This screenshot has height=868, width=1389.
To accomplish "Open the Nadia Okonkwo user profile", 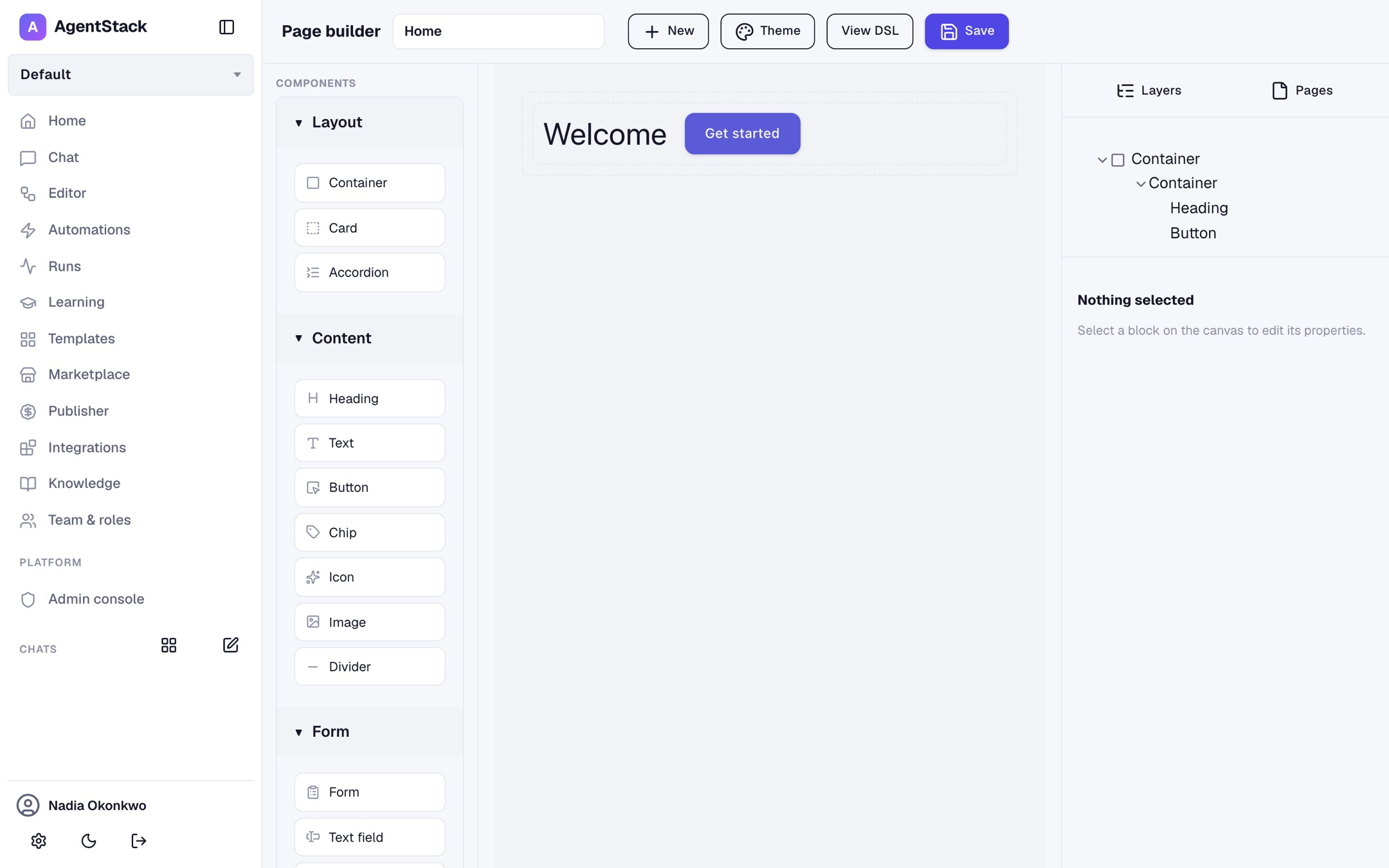I will (x=82, y=805).
